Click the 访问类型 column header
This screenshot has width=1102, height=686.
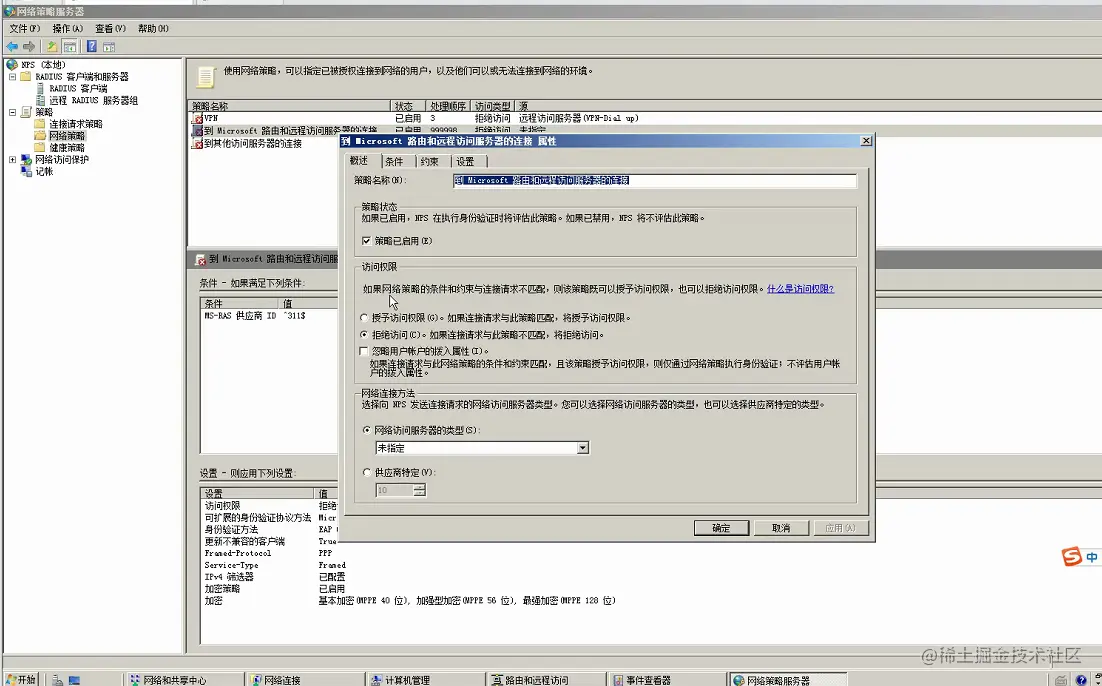493,106
